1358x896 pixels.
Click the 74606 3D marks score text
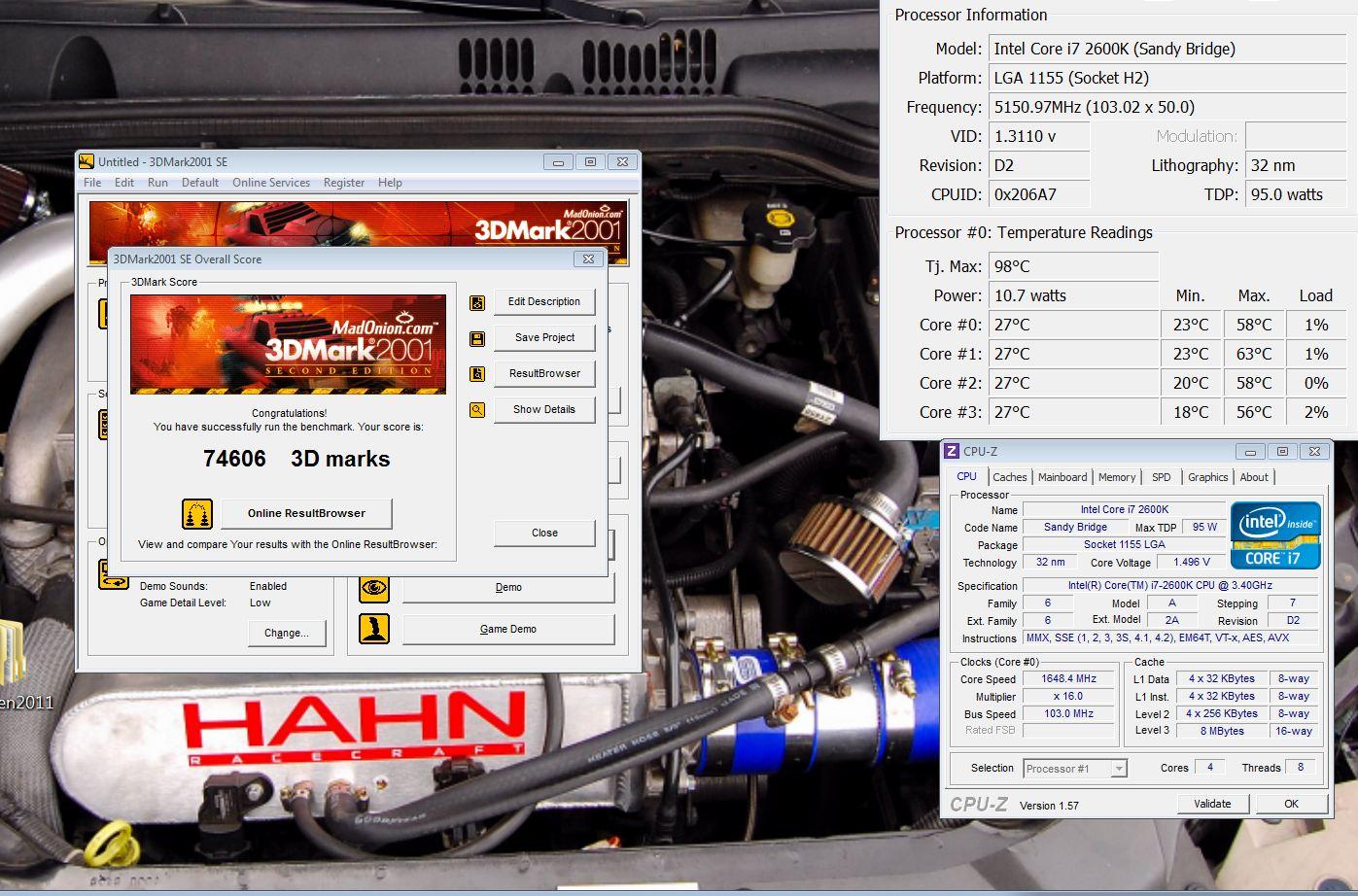(296, 460)
